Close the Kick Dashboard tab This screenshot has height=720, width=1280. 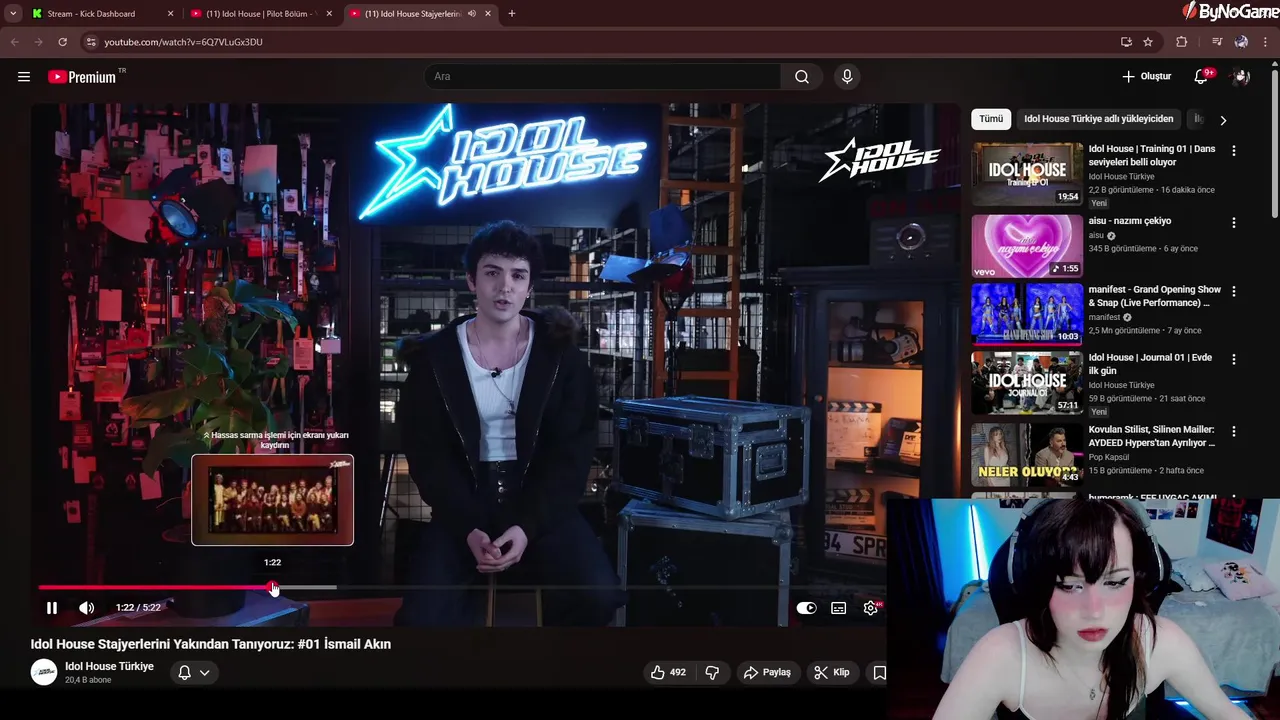point(170,14)
